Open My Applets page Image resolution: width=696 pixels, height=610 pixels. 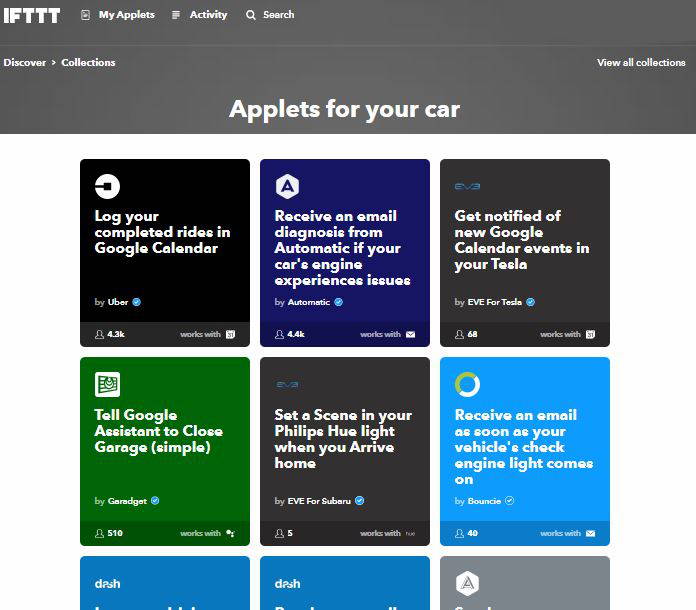[x=127, y=15]
